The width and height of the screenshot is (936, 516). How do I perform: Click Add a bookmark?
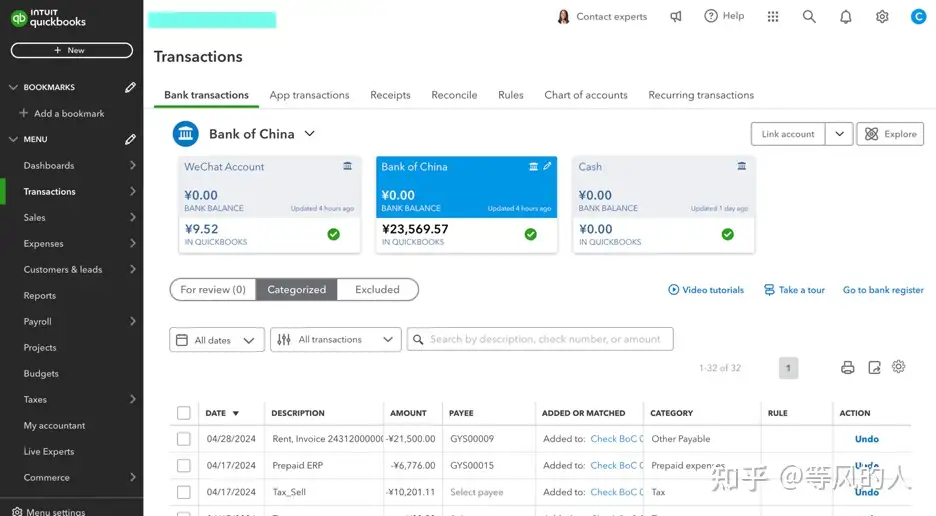pos(61,113)
